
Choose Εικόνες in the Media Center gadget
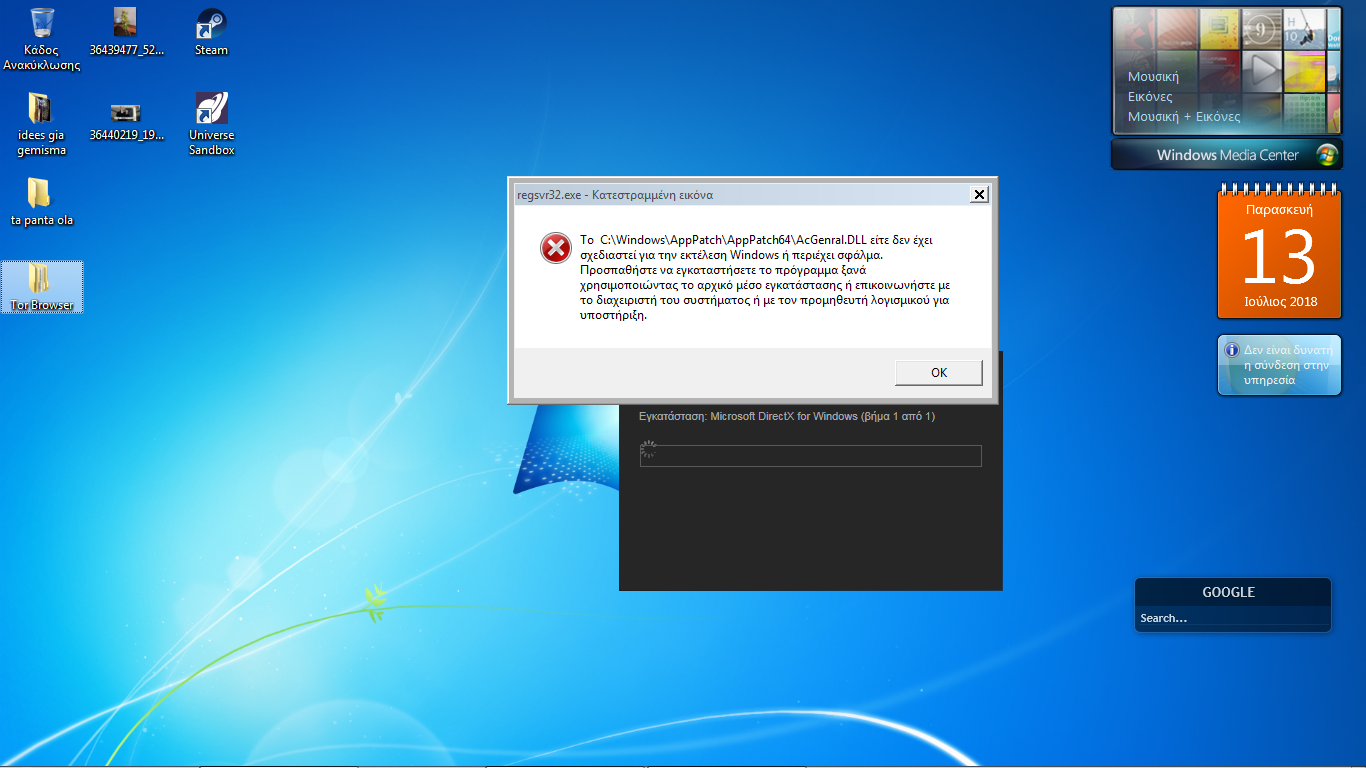(x=1150, y=97)
